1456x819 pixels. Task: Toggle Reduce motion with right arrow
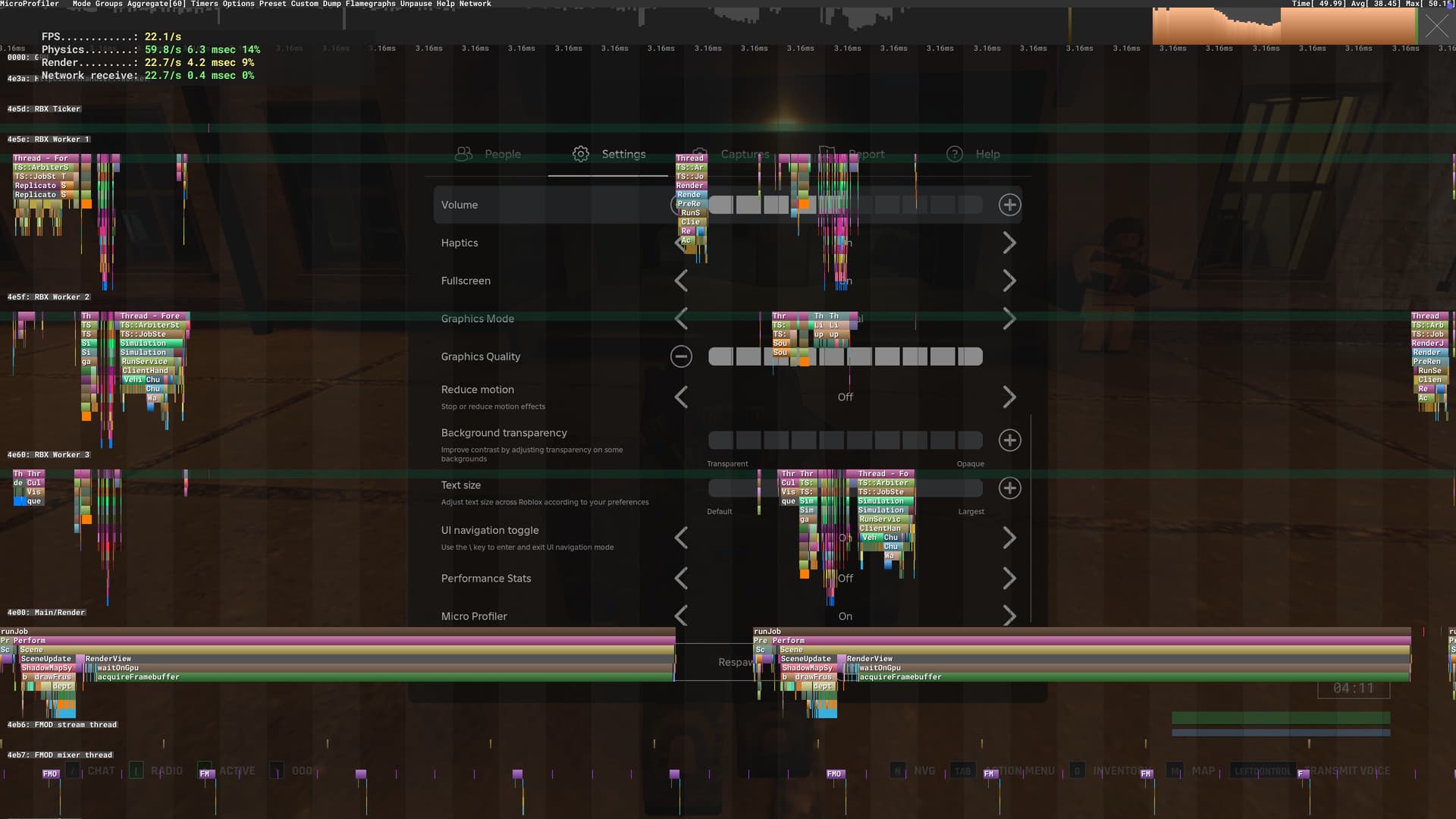[x=1009, y=397]
